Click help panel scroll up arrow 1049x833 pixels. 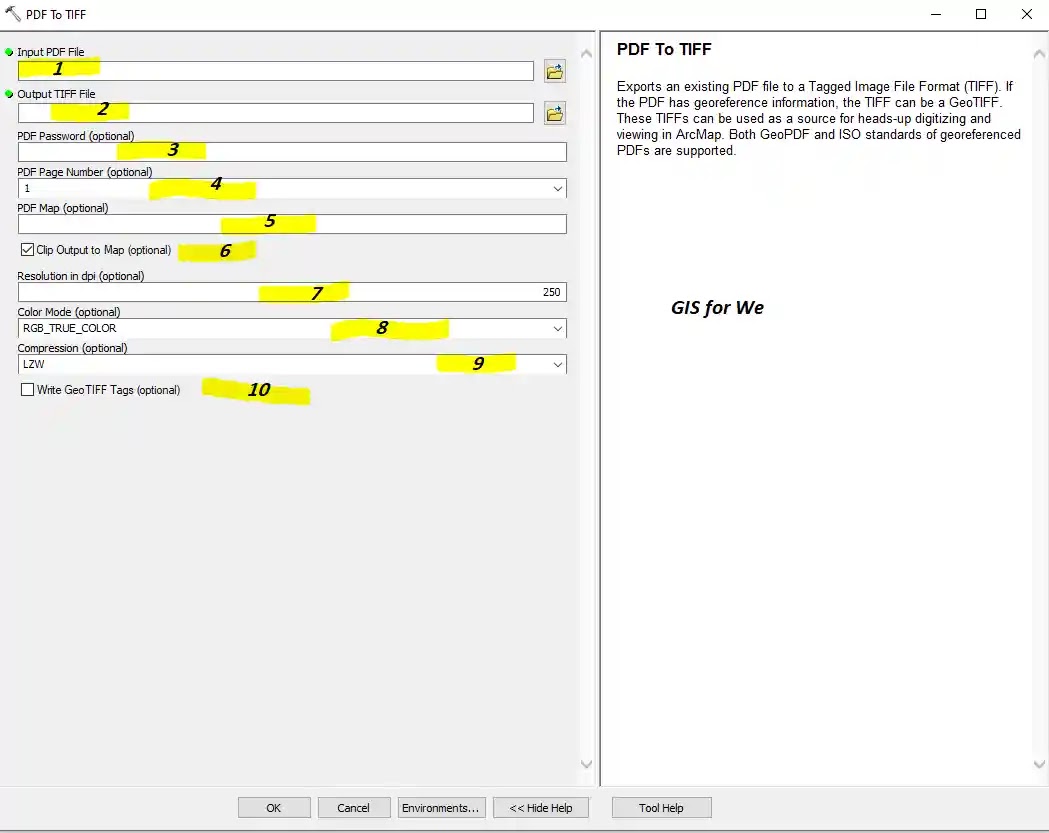pyautogui.click(x=1039, y=54)
